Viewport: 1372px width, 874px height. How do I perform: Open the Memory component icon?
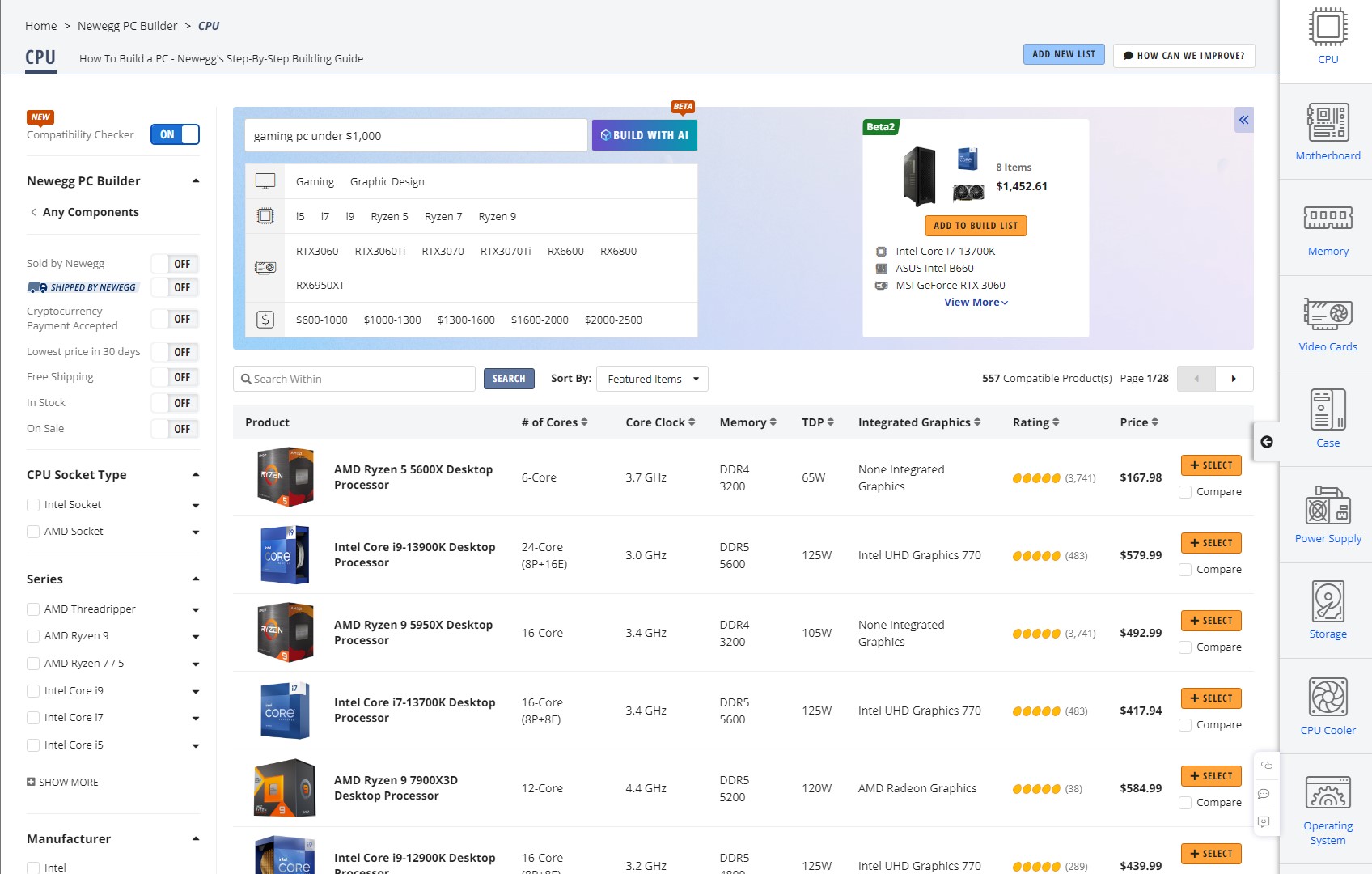1328,218
